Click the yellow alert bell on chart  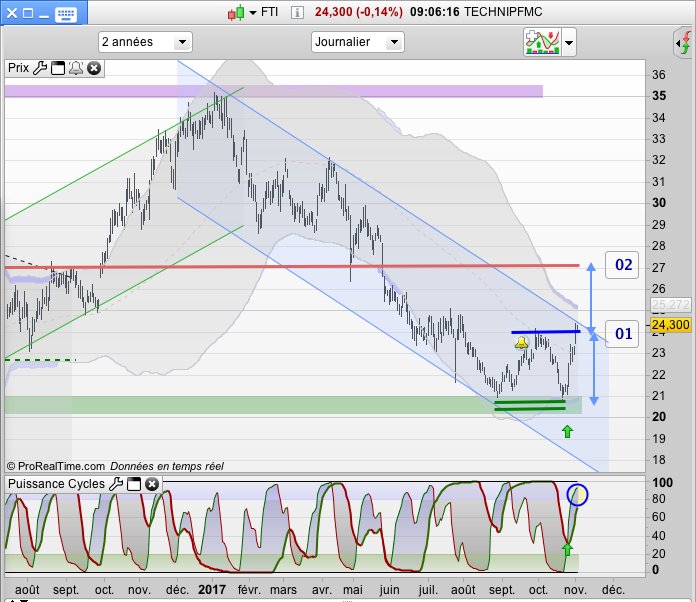[522, 343]
